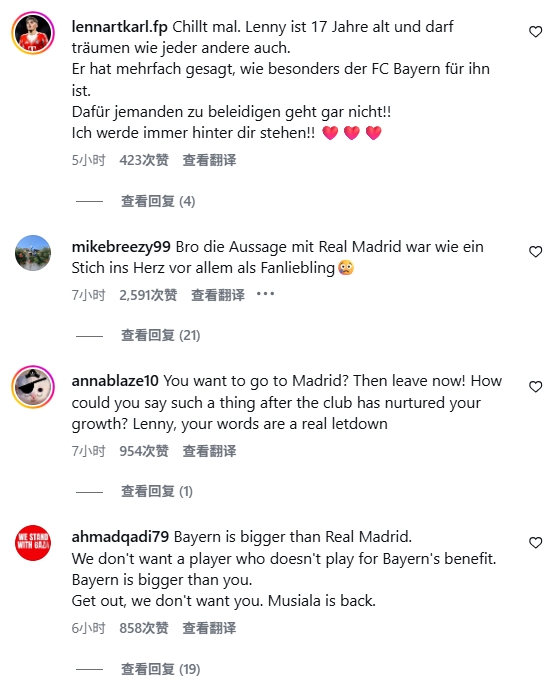557x687 pixels.
Task: Open lennartkarl.fp profile picture
Action: (x=33, y=33)
